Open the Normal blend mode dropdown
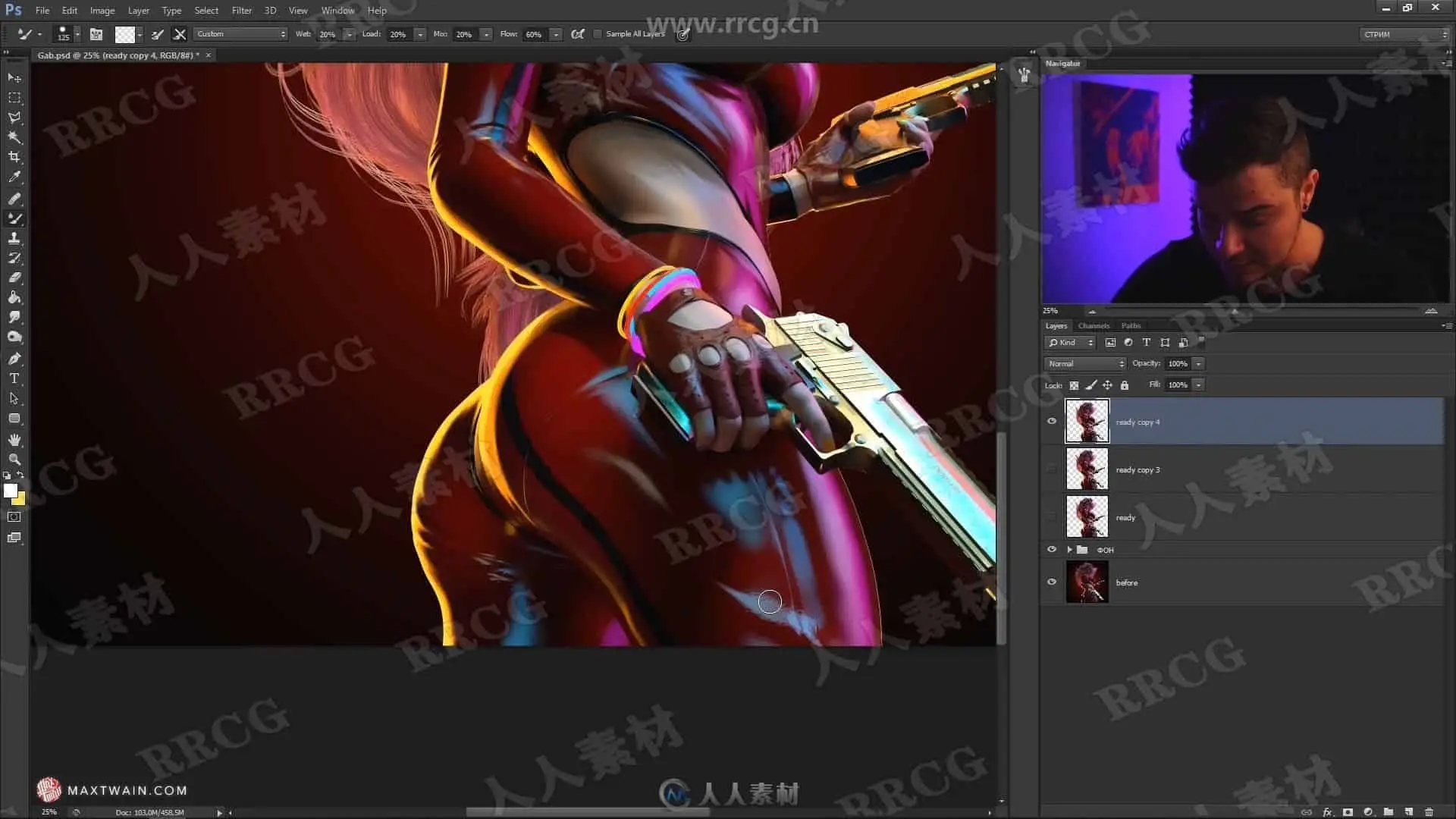The height and width of the screenshot is (819, 1456). (x=1085, y=364)
